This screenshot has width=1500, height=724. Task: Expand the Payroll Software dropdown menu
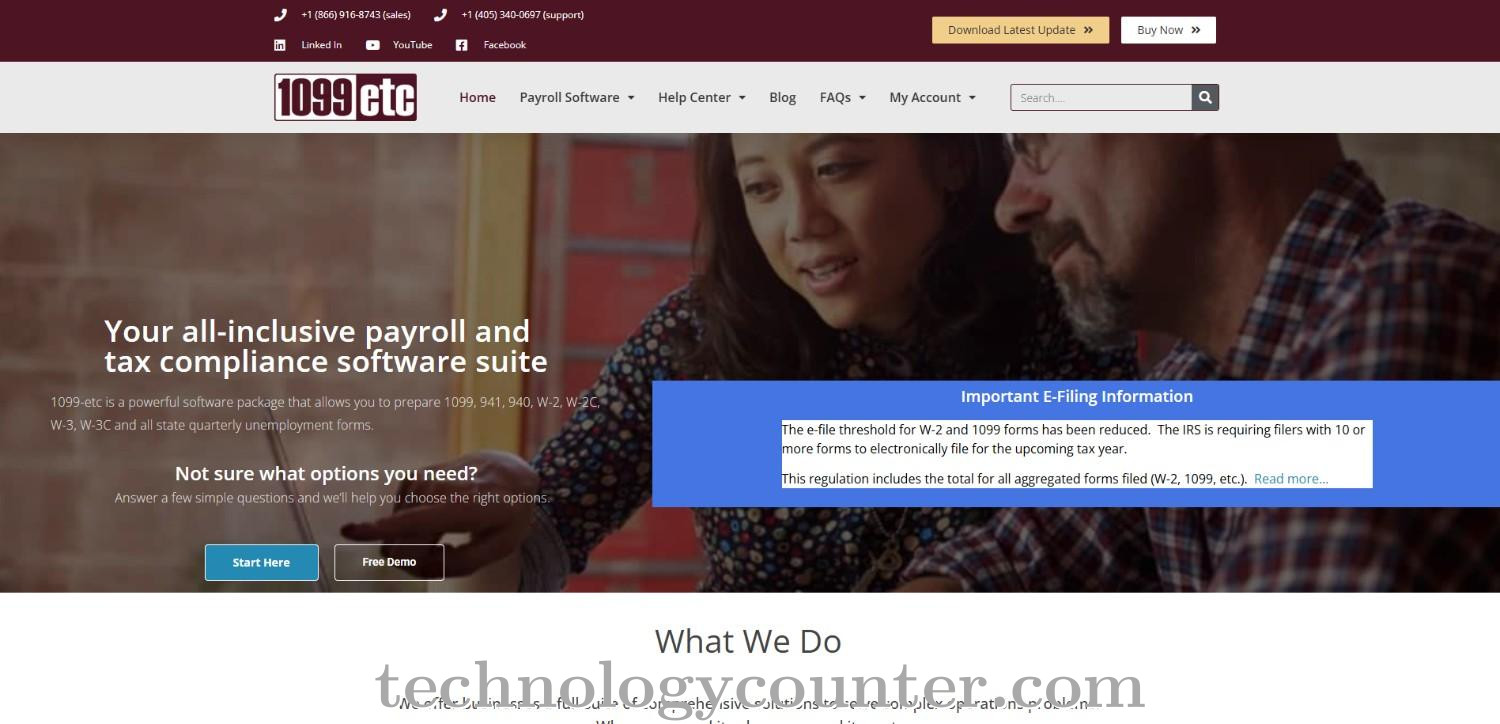[577, 97]
